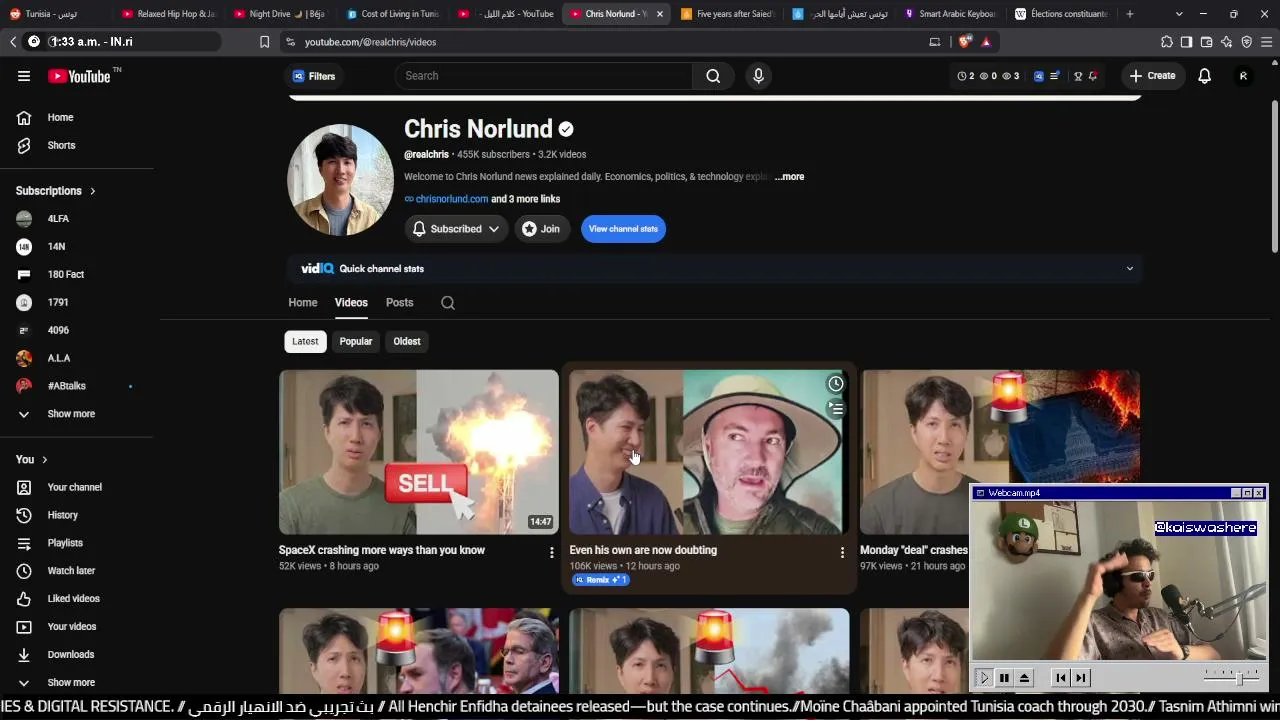
Task: Skip to next in Webcam player
Action: tap(1080, 678)
